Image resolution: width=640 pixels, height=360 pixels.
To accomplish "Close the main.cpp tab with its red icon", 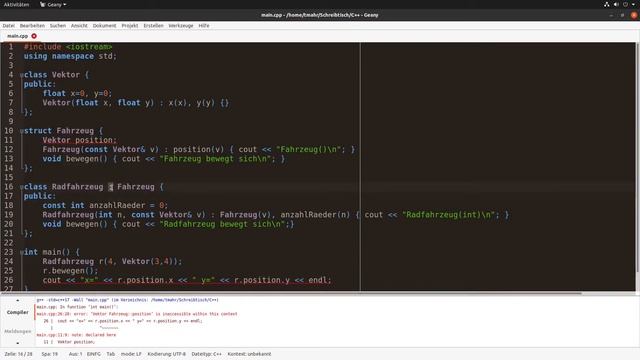I will pyautogui.click(x=34, y=36).
